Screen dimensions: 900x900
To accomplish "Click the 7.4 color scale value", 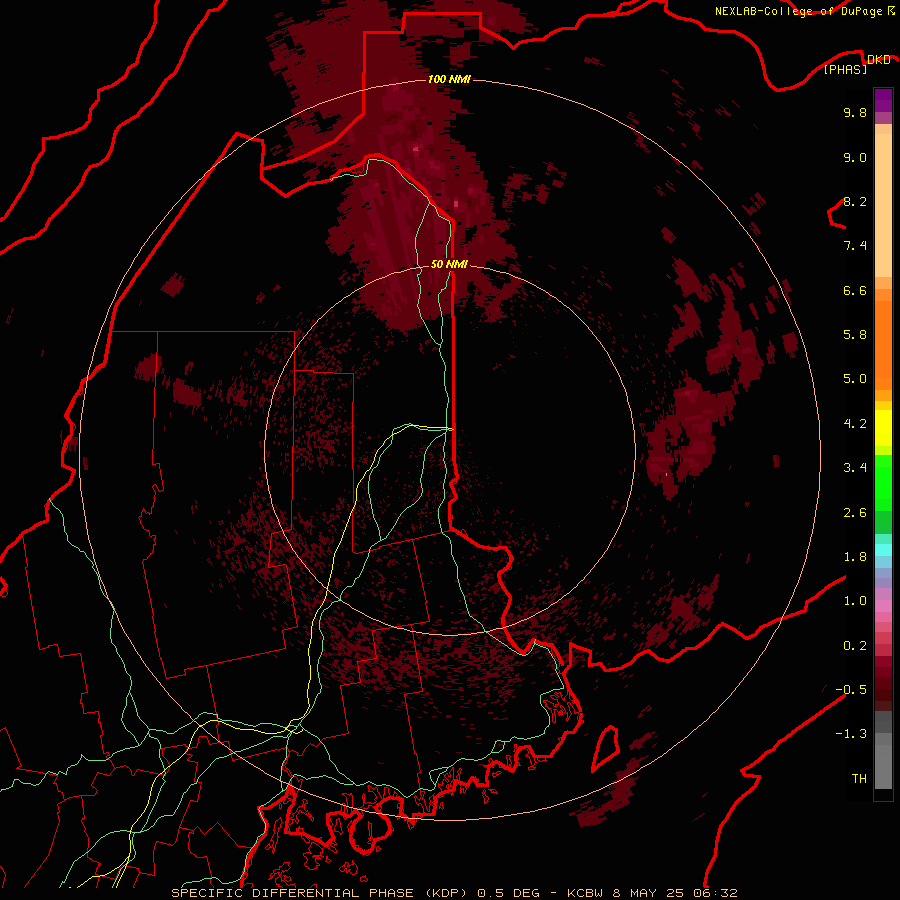I will click(855, 246).
